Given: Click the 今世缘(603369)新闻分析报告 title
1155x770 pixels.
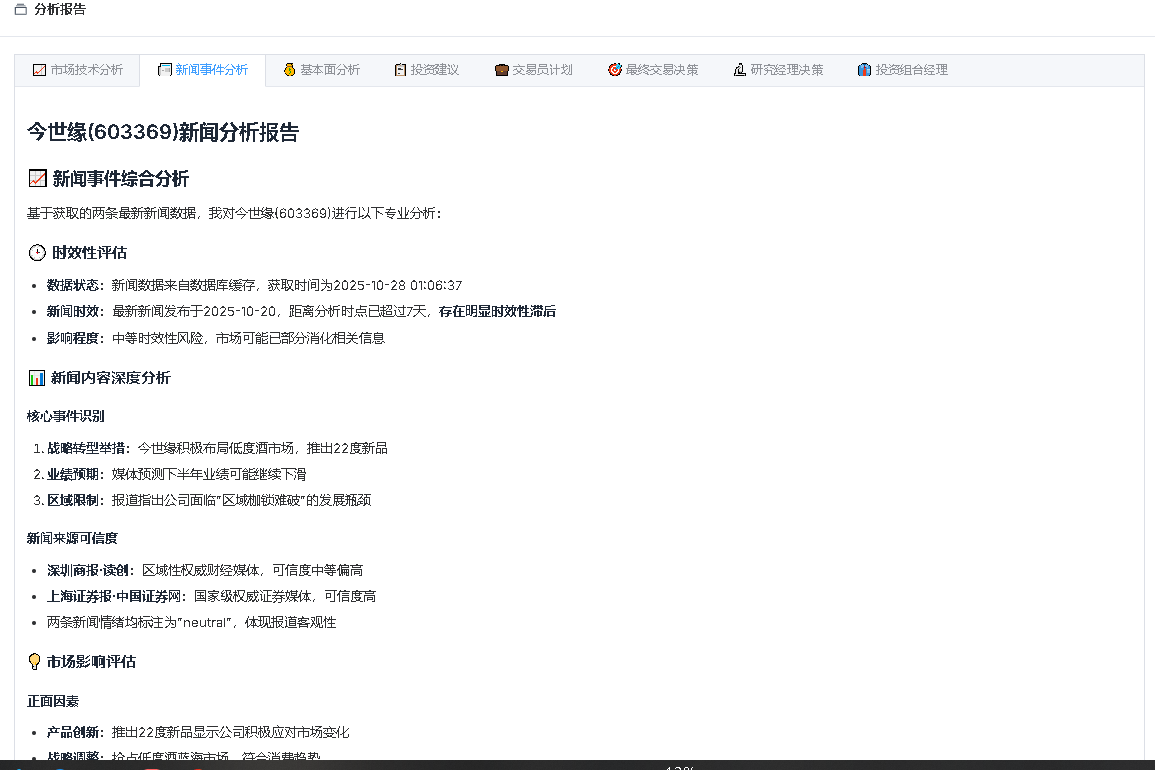Looking at the screenshot, I should 163,133.
